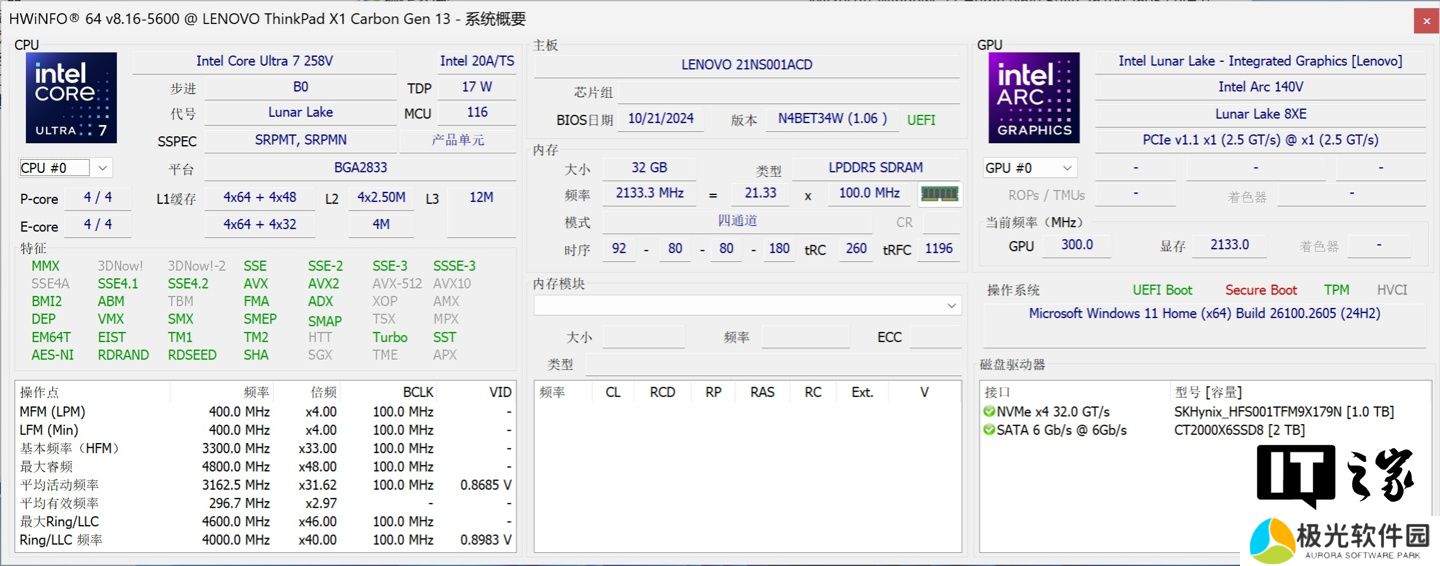Click the Intel Core Ultra 7 logo

point(71,97)
